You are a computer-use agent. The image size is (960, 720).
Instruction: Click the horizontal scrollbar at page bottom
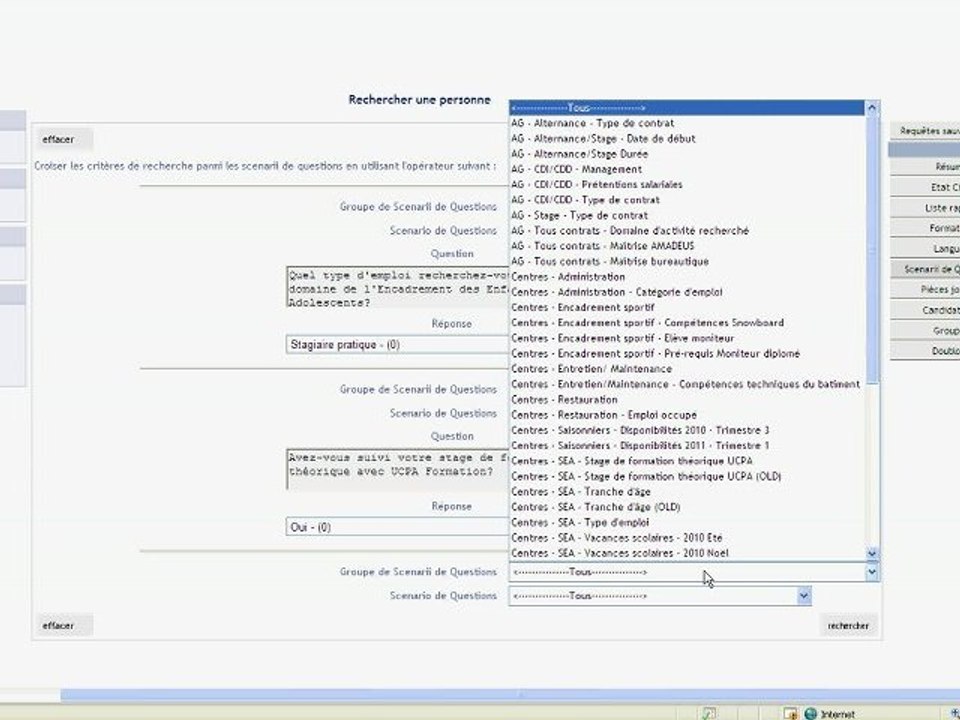(510, 695)
